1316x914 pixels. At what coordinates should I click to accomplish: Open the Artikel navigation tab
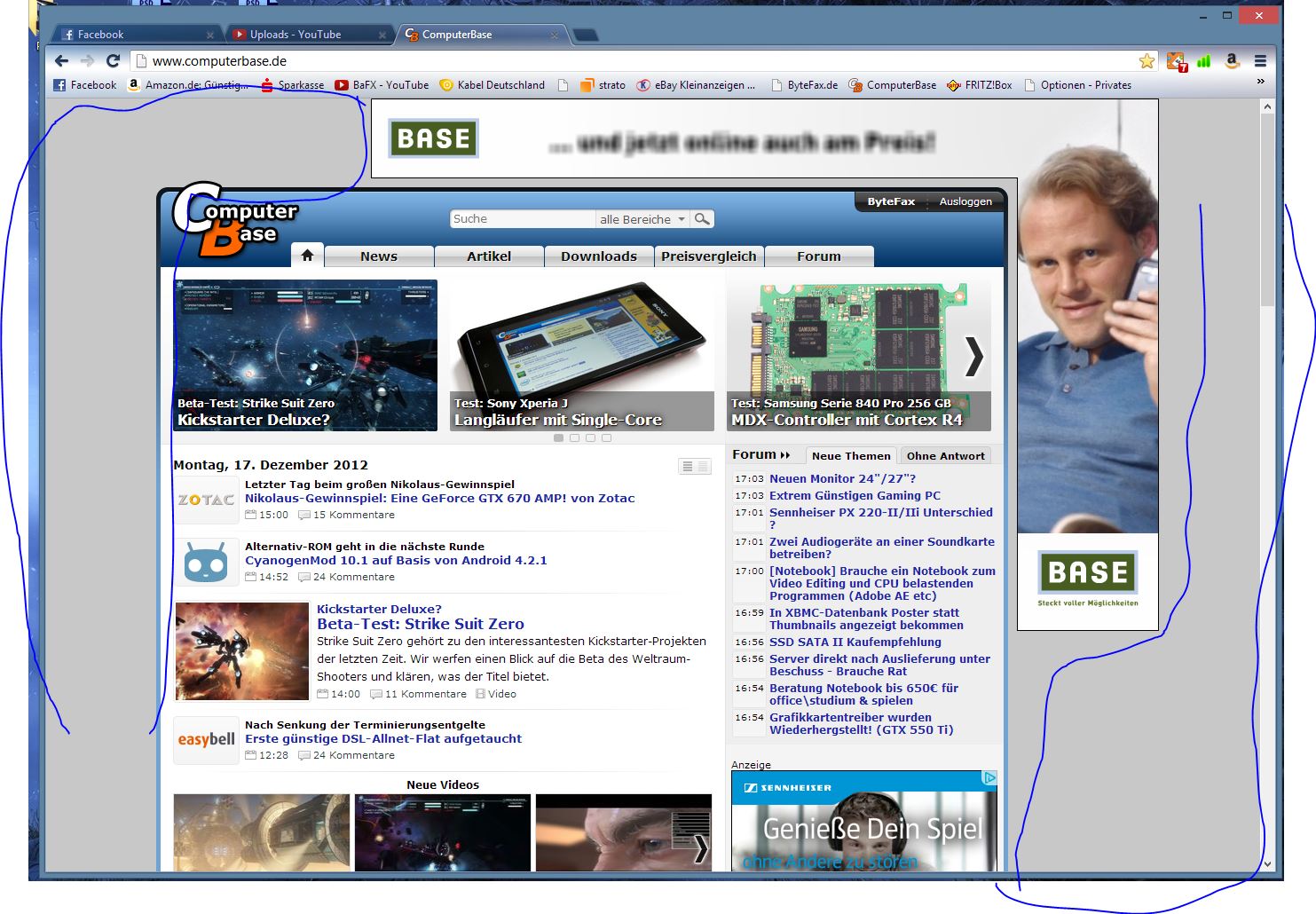(x=489, y=256)
